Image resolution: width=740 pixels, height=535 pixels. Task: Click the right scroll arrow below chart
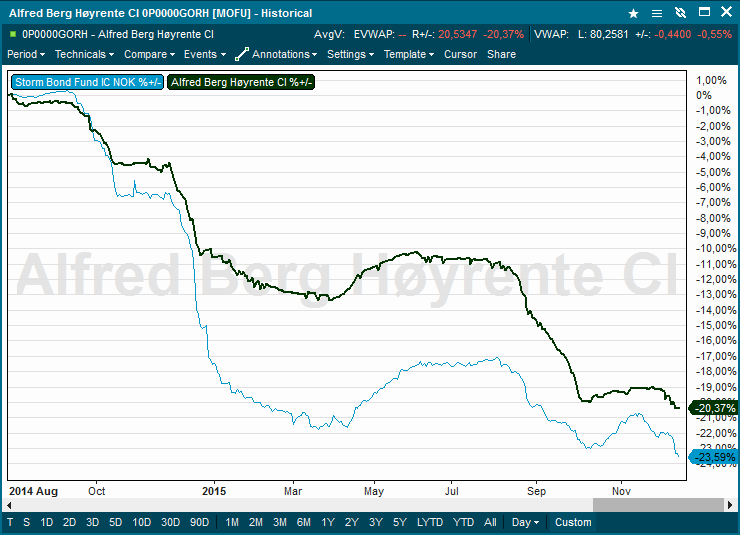[x=730, y=505]
